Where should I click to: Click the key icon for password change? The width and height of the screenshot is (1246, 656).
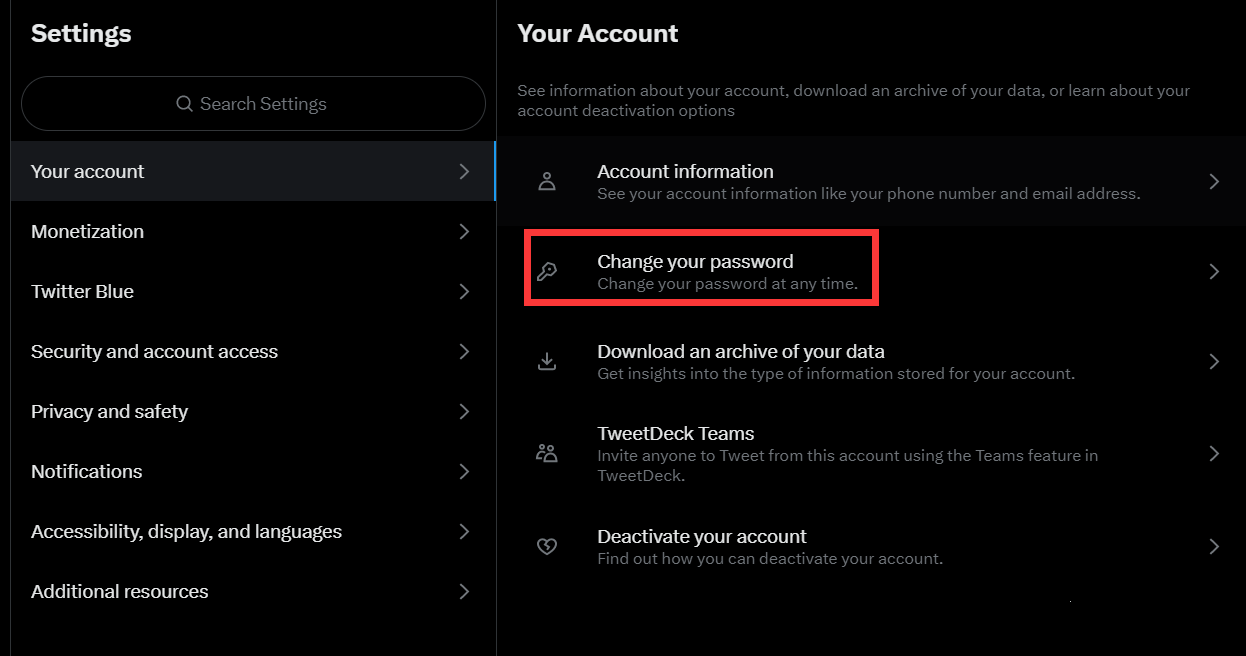(547, 271)
